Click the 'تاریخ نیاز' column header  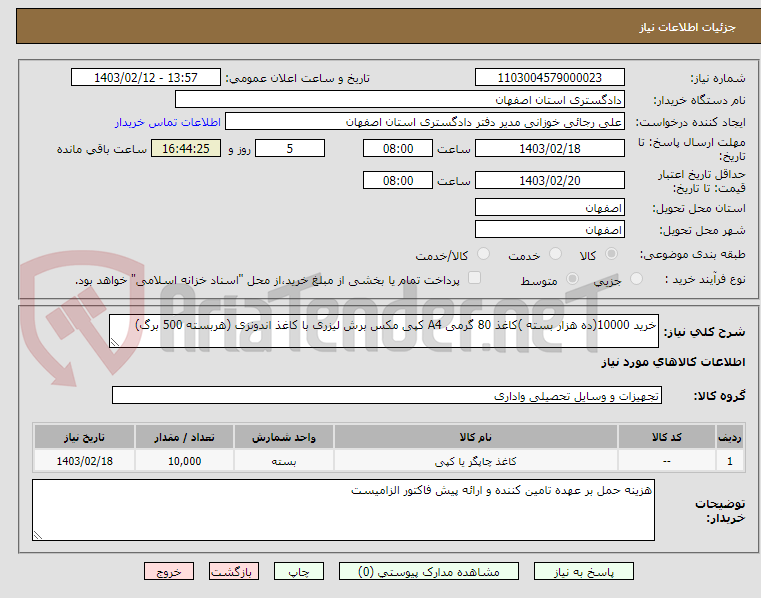tap(84, 437)
